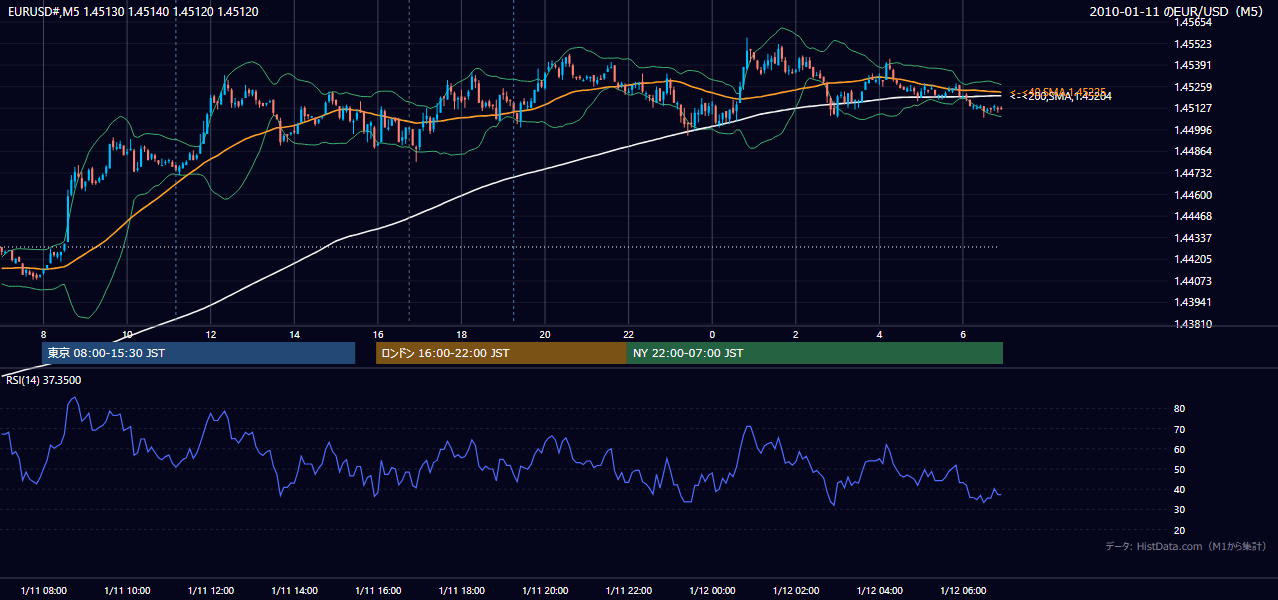Click price axis value 1.44732

[x=1193, y=173]
